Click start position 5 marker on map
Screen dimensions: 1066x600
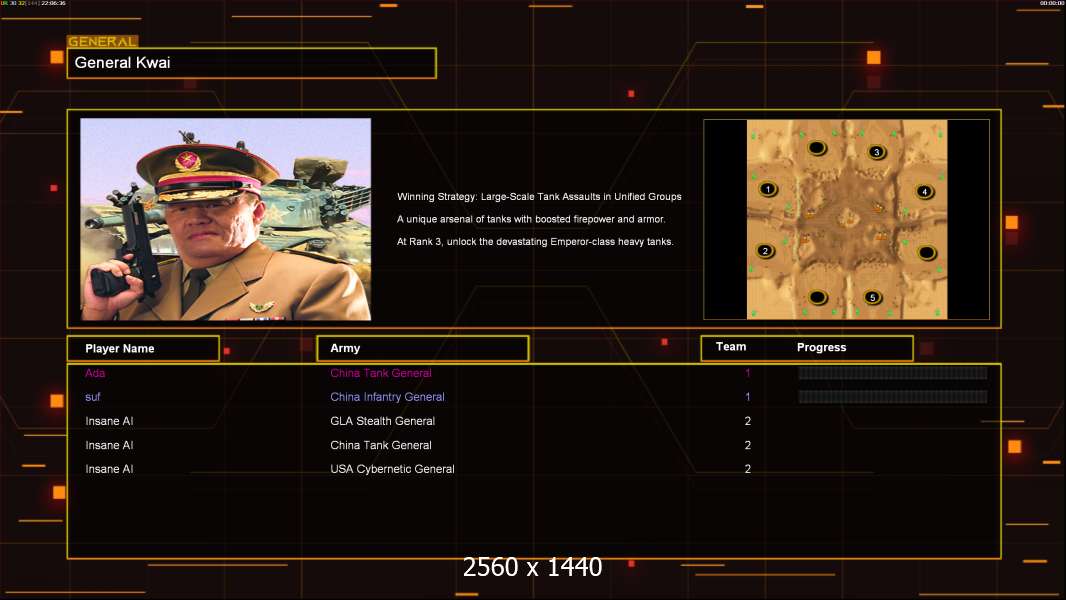[873, 297]
